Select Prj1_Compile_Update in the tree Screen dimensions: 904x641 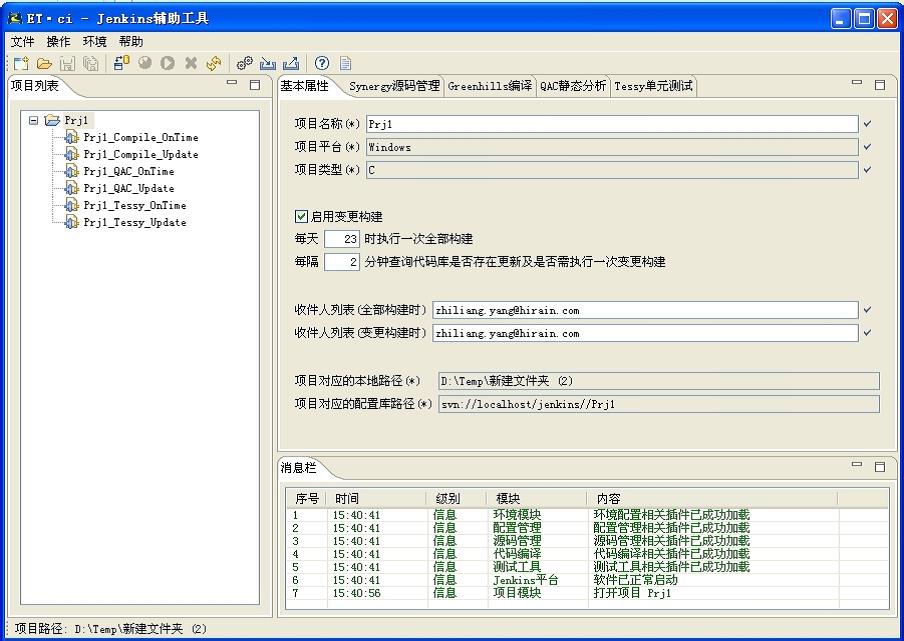click(141, 154)
